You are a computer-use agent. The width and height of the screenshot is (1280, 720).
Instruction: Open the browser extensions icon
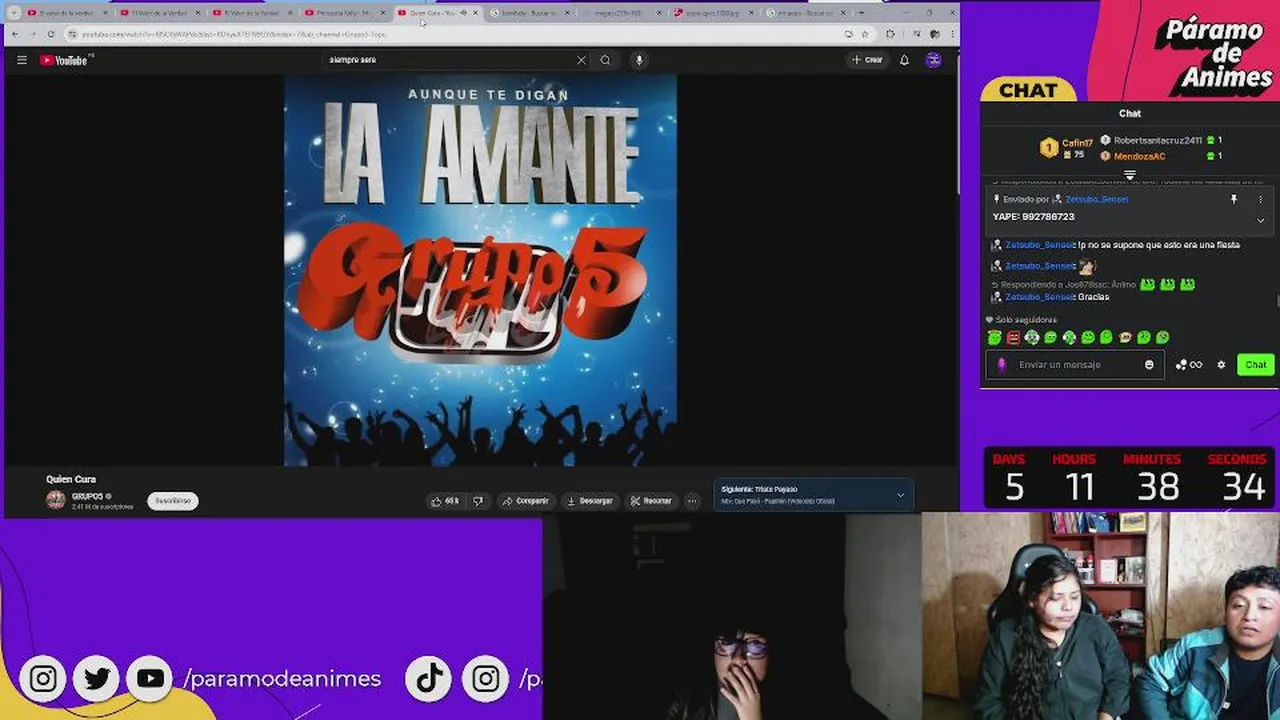pos(890,34)
